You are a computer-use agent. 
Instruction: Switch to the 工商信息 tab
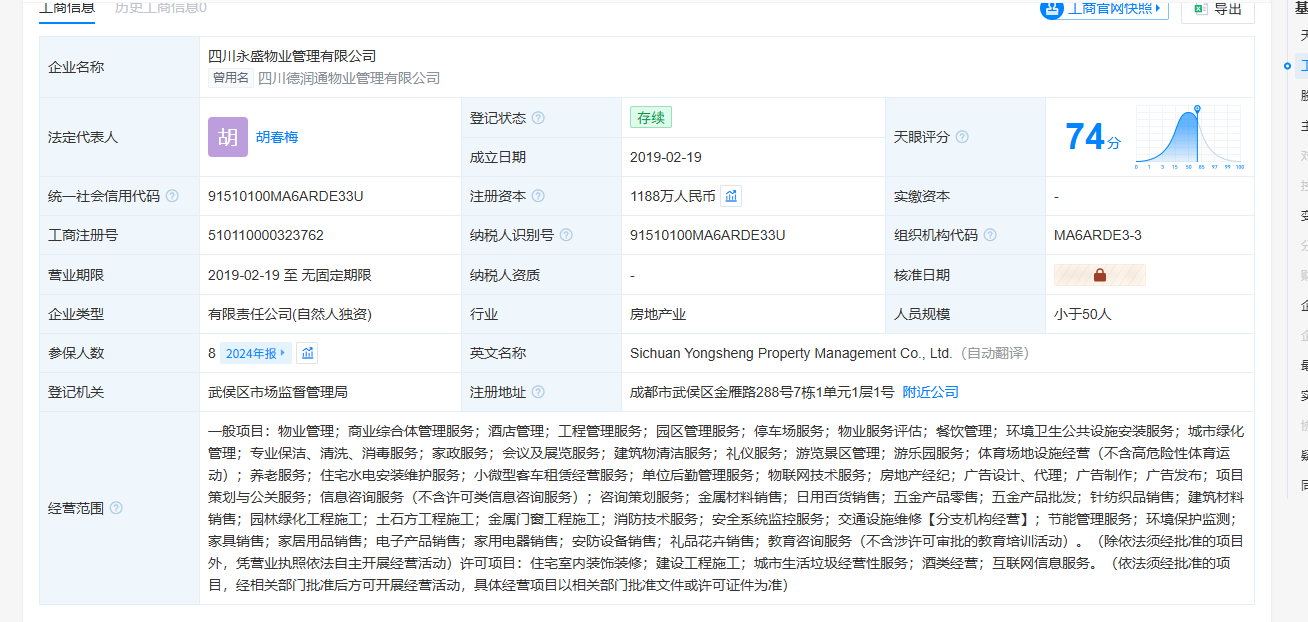coord(67,8)
